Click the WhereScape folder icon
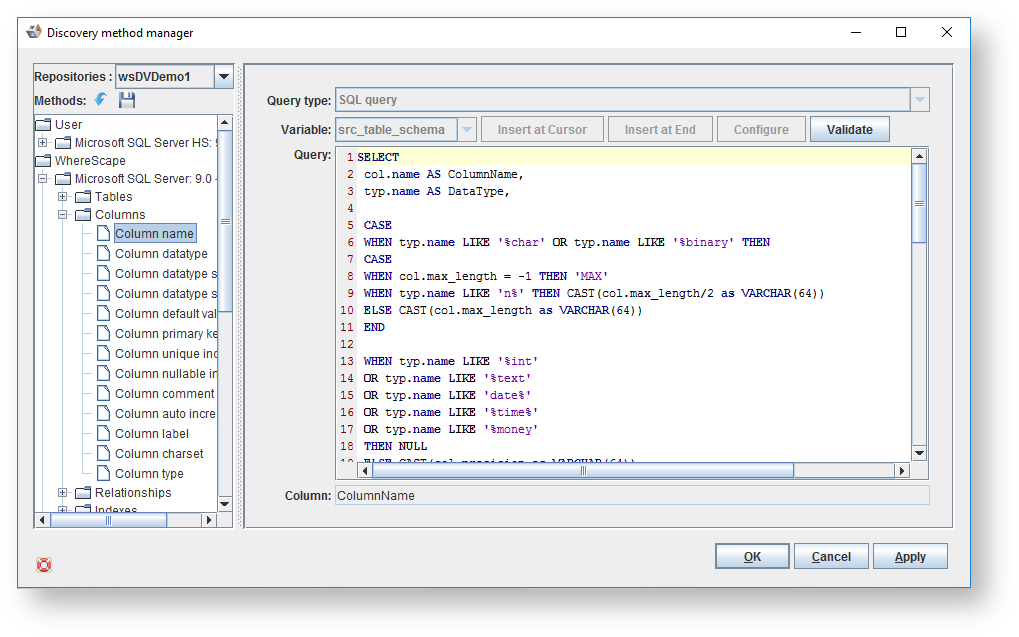The height and width of the screenshot is (637, 1019). pyautogui.click(x=43, y=160)
